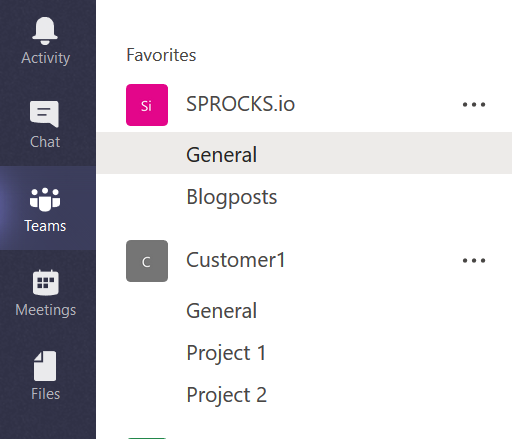Open the Activity bell icon
Image resolution: width=512 pixels, height=439 pixels.
(45, 31)
